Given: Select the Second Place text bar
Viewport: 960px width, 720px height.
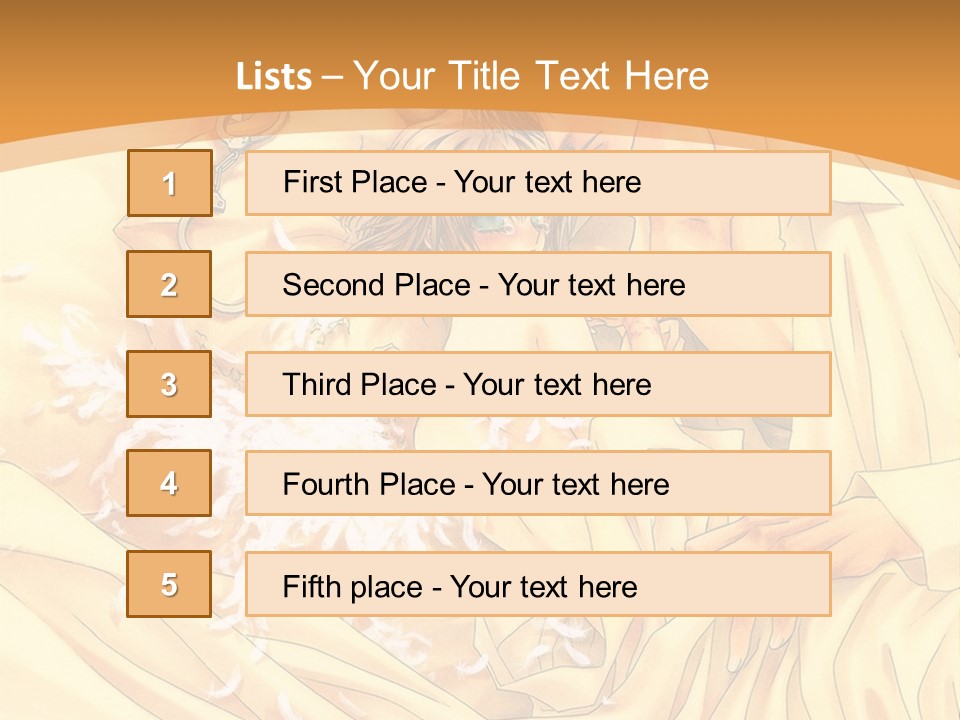Looking at the screenshot, I should (538, 284).
